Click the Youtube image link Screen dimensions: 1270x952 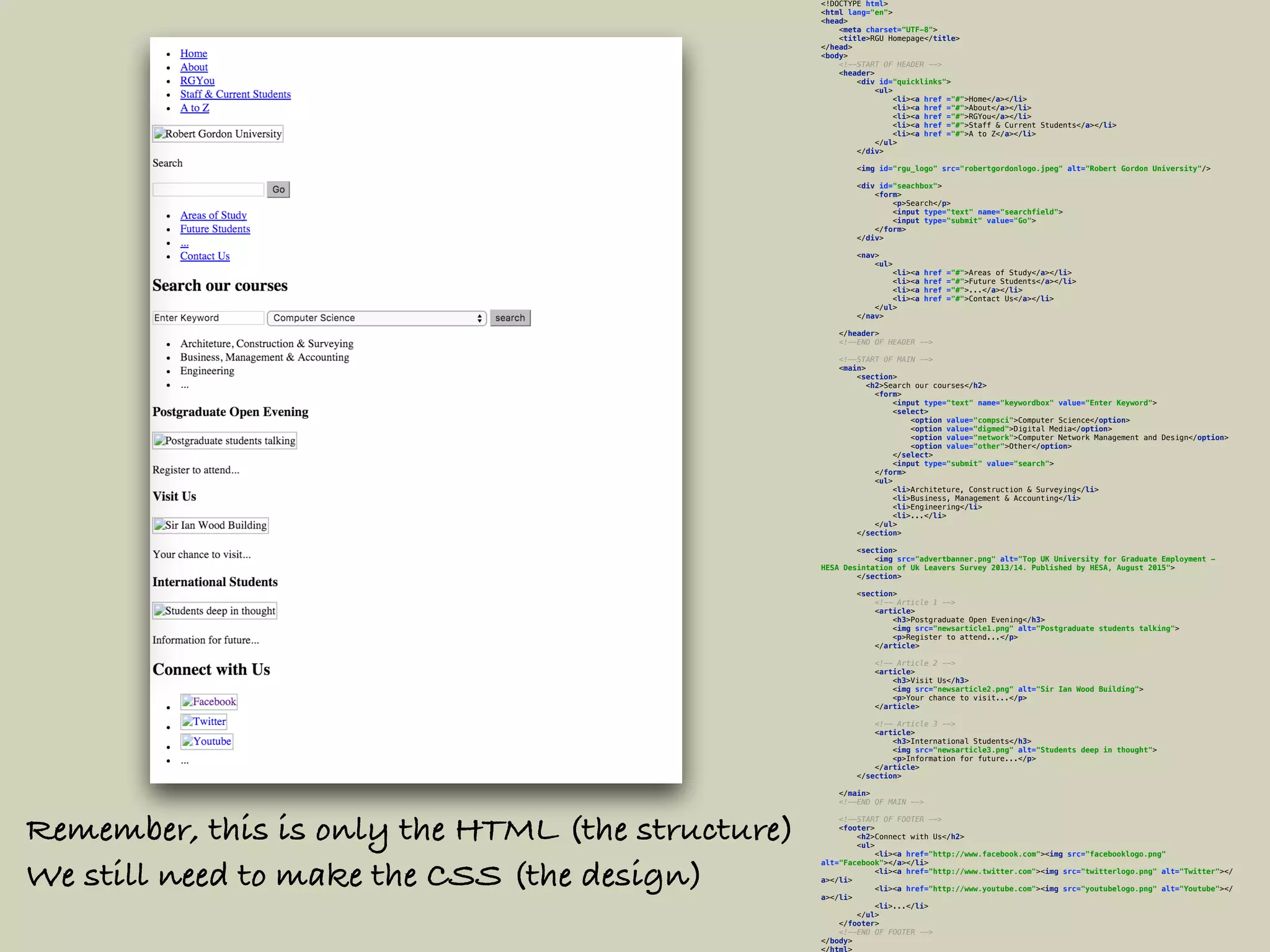(206, 741)
